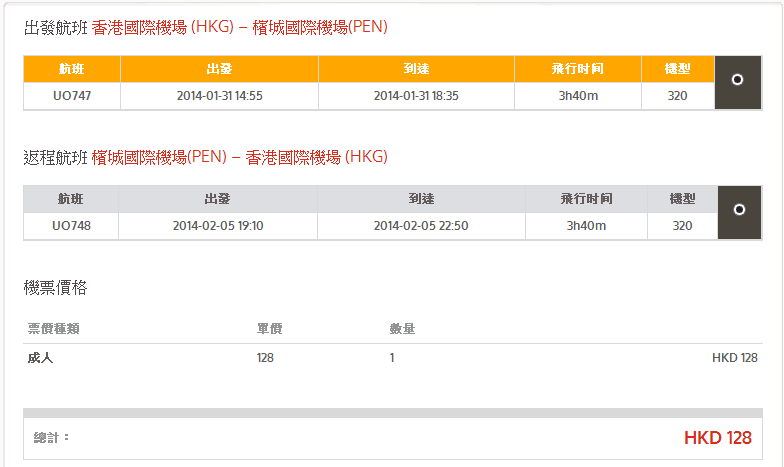This screenshot has width=784, height=467.
Task: Click the outbound departure time 2014-01-31 14:55
Action: click(218, 96)
